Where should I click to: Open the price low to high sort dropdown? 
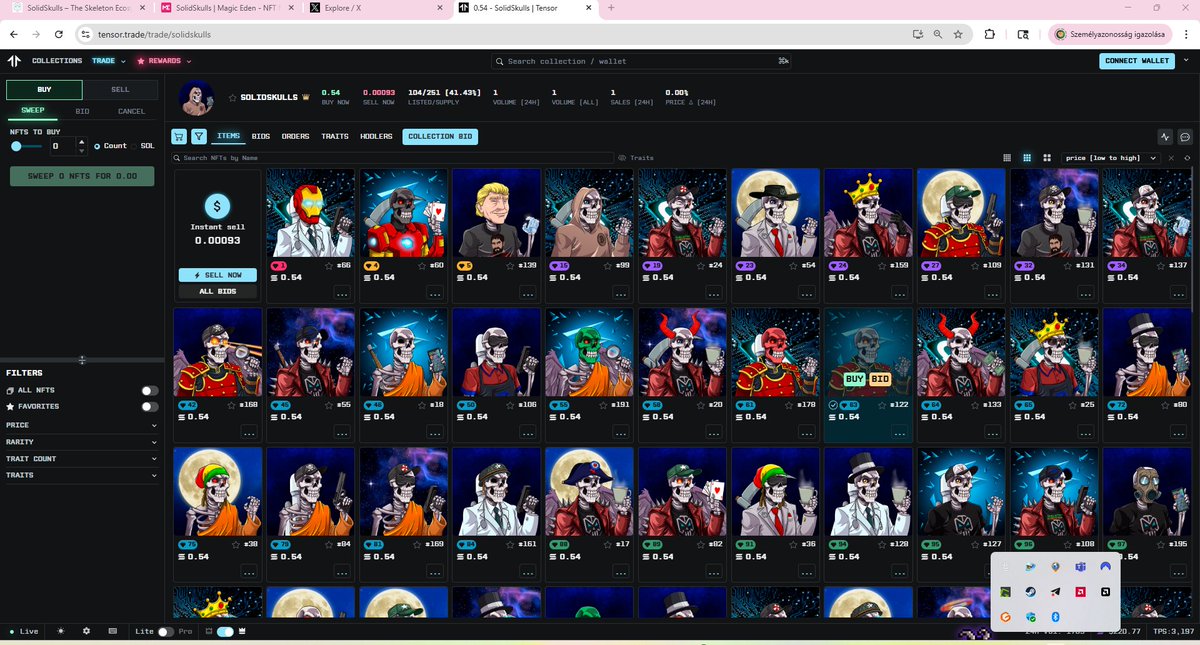(1109, 158)
